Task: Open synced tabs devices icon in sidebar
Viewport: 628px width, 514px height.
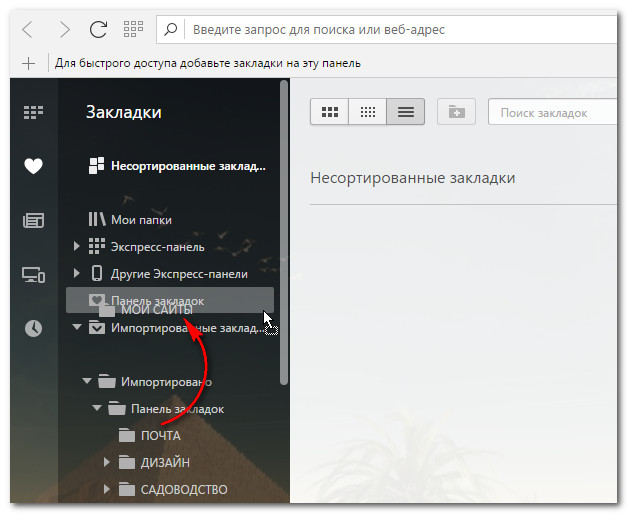Action: 33,275
